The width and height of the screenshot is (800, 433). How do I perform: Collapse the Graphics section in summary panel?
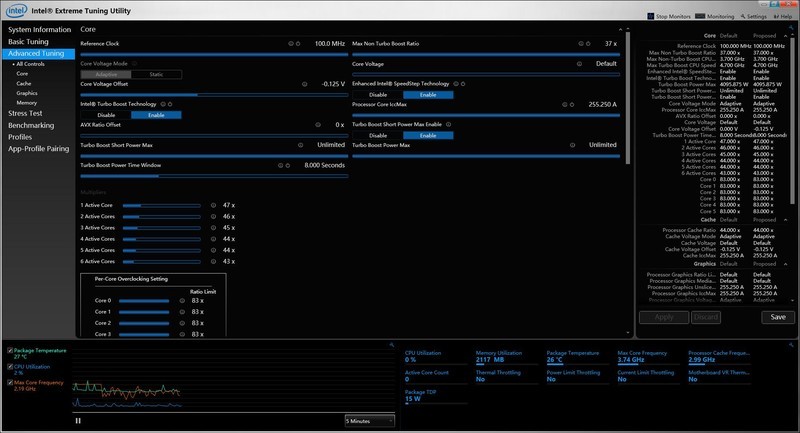(x=785, y=264)
